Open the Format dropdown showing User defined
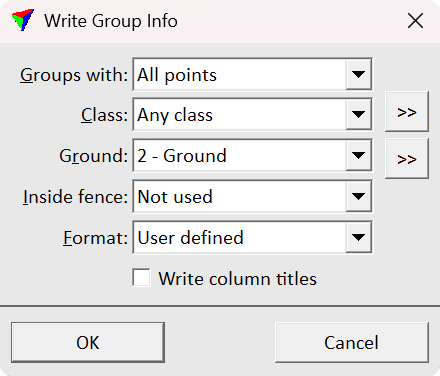The image size is (440, 376). (252, 237)
